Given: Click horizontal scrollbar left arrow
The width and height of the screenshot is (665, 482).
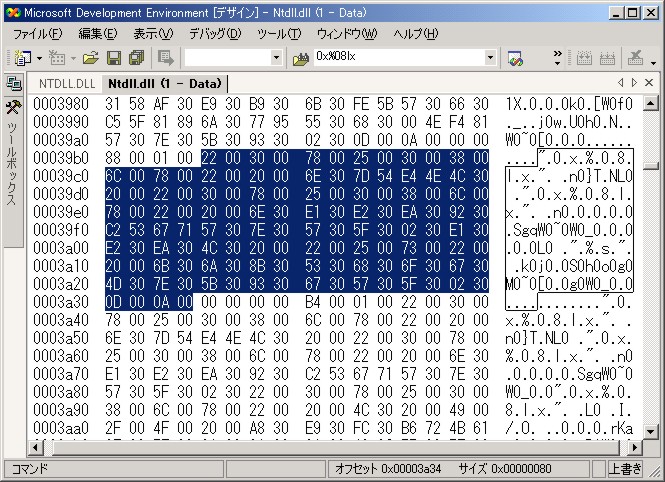Looking at the screenshot, I should [x=36, y=447].
